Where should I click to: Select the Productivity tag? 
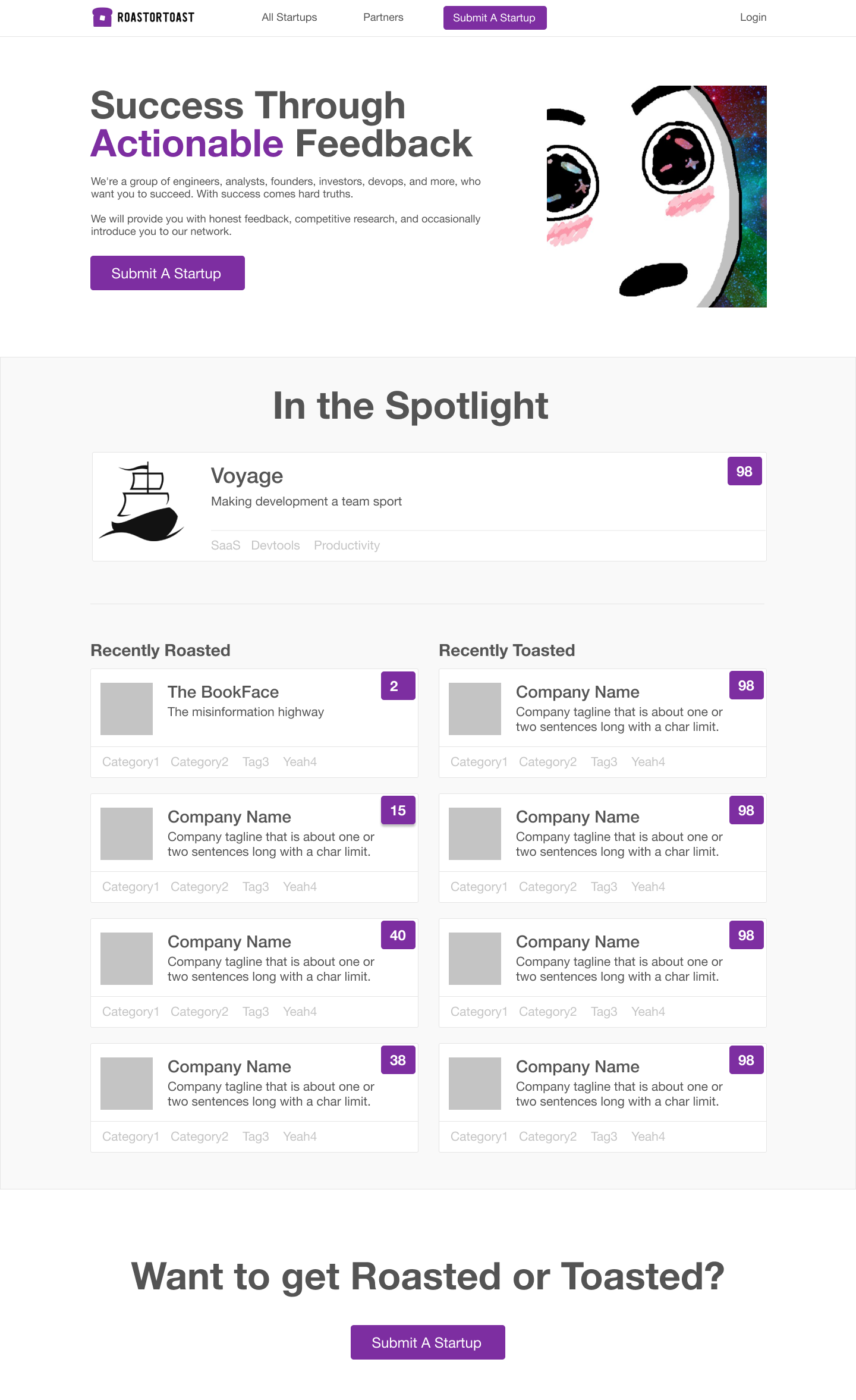tap(347, 545)
